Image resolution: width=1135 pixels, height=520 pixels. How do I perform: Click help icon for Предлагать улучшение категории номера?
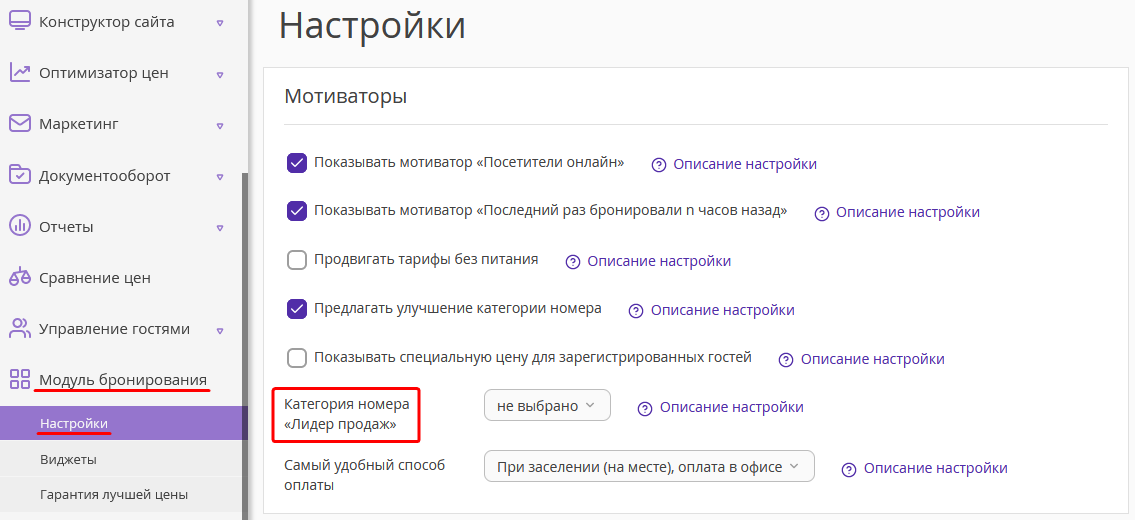pos(636,311)
